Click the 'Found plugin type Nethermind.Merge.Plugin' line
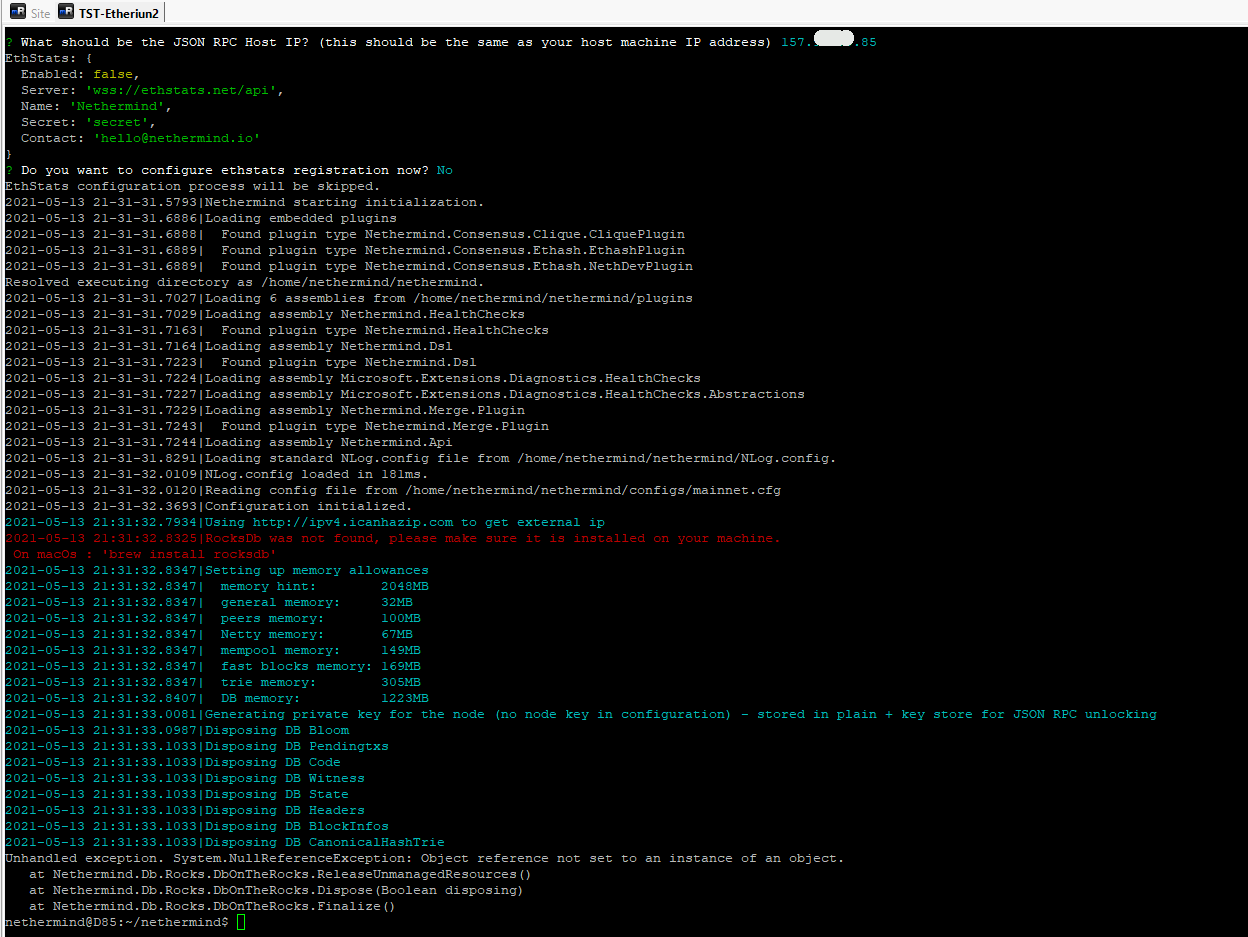This screenshot has width=1248, height=937. coord(277,426)
